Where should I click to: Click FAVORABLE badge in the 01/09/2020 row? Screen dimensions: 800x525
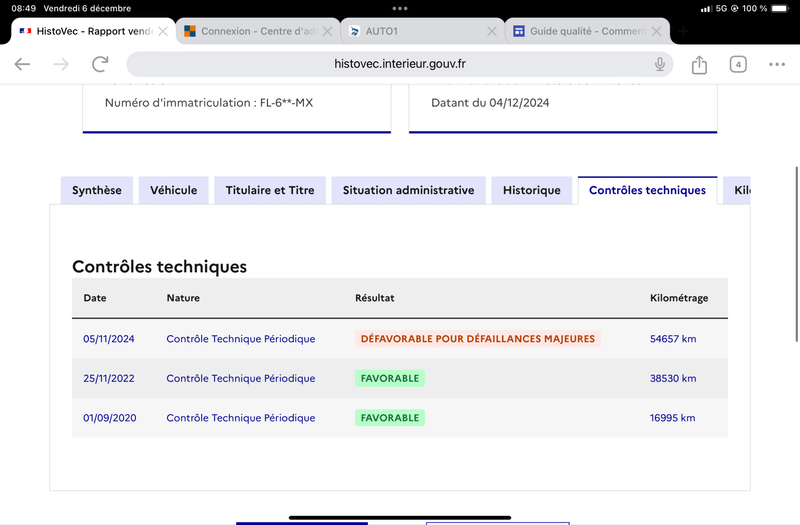tap(390, 418)
